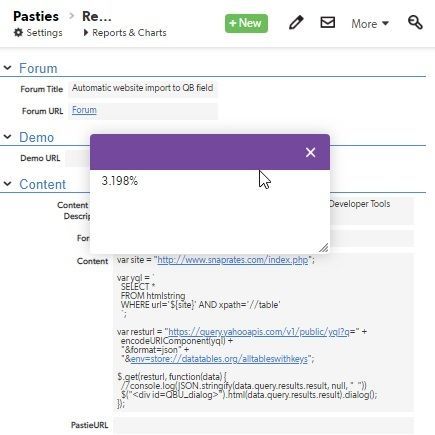This screenshot has height=435, width=435.
Task: Open the More dropdown menu
Action: [x=370, y=24]
